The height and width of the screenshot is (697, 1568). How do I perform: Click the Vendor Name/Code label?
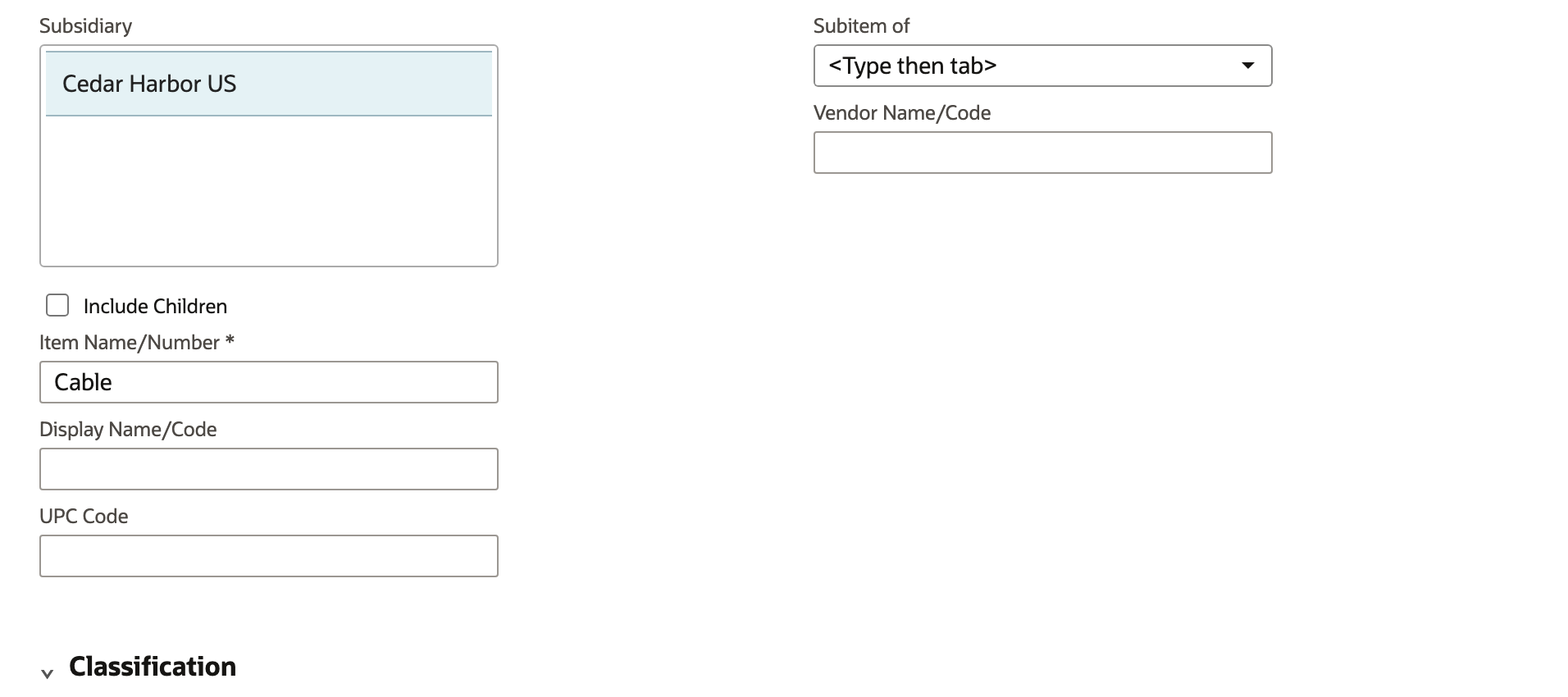(x=902, y=113)
